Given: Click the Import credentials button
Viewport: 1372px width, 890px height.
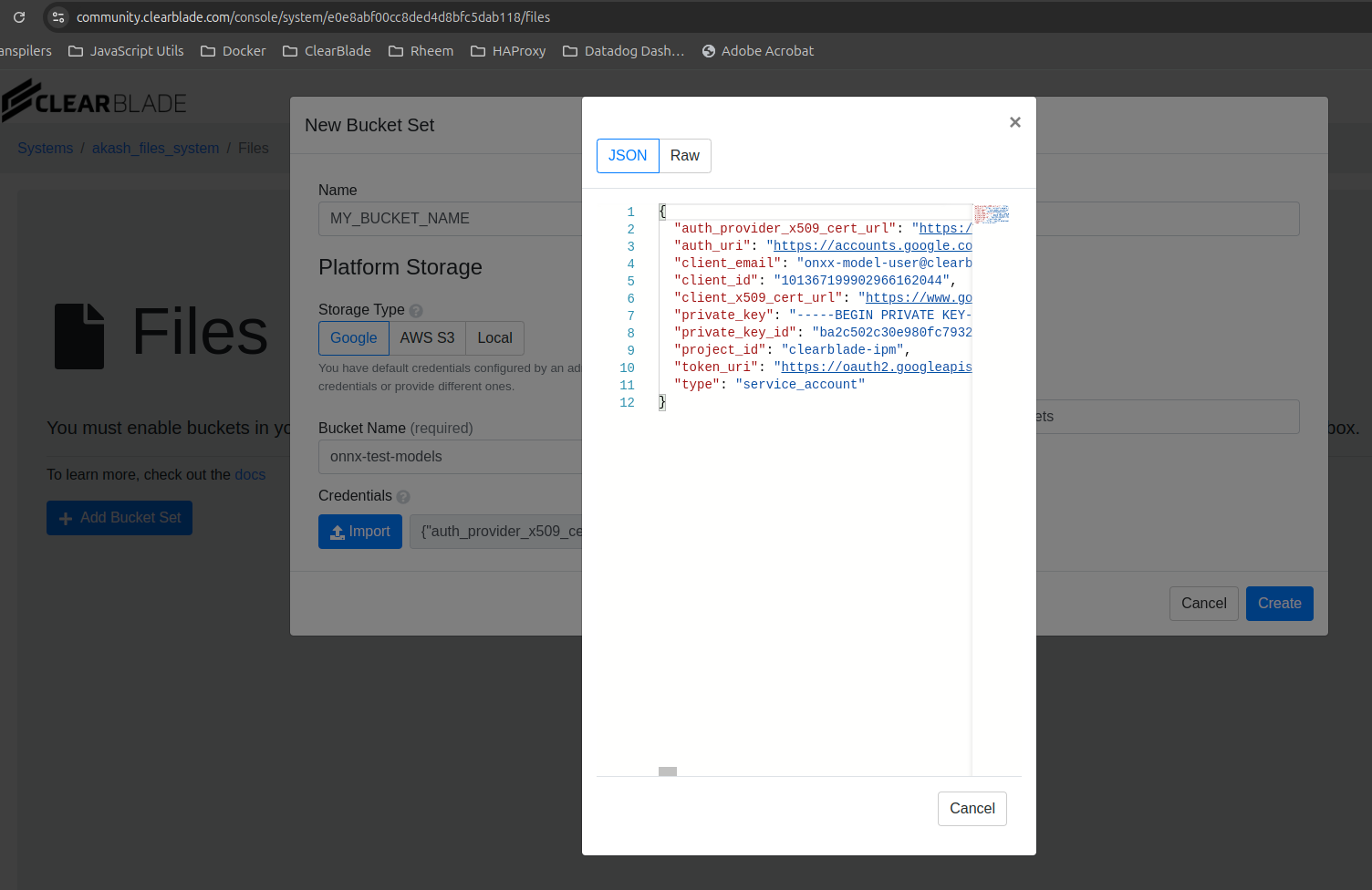Looking at the screenshot, I should 359,532.
